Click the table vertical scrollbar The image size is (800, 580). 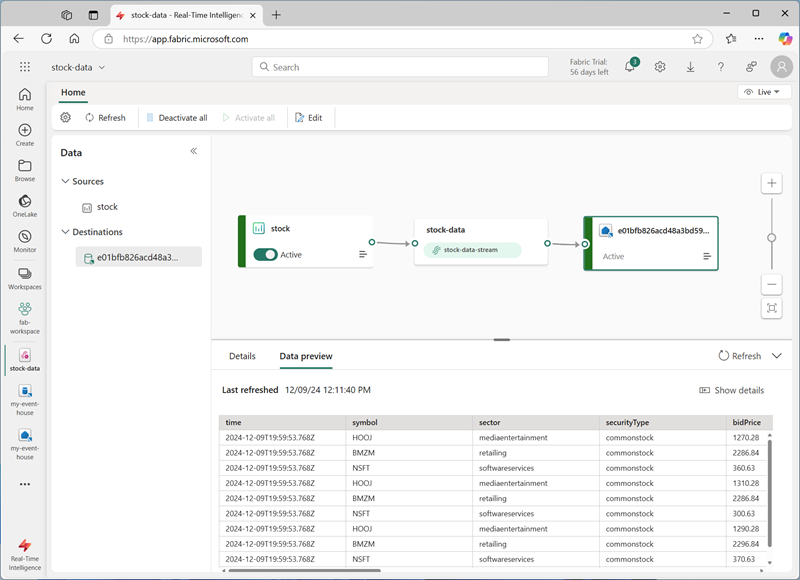[769, 493]
